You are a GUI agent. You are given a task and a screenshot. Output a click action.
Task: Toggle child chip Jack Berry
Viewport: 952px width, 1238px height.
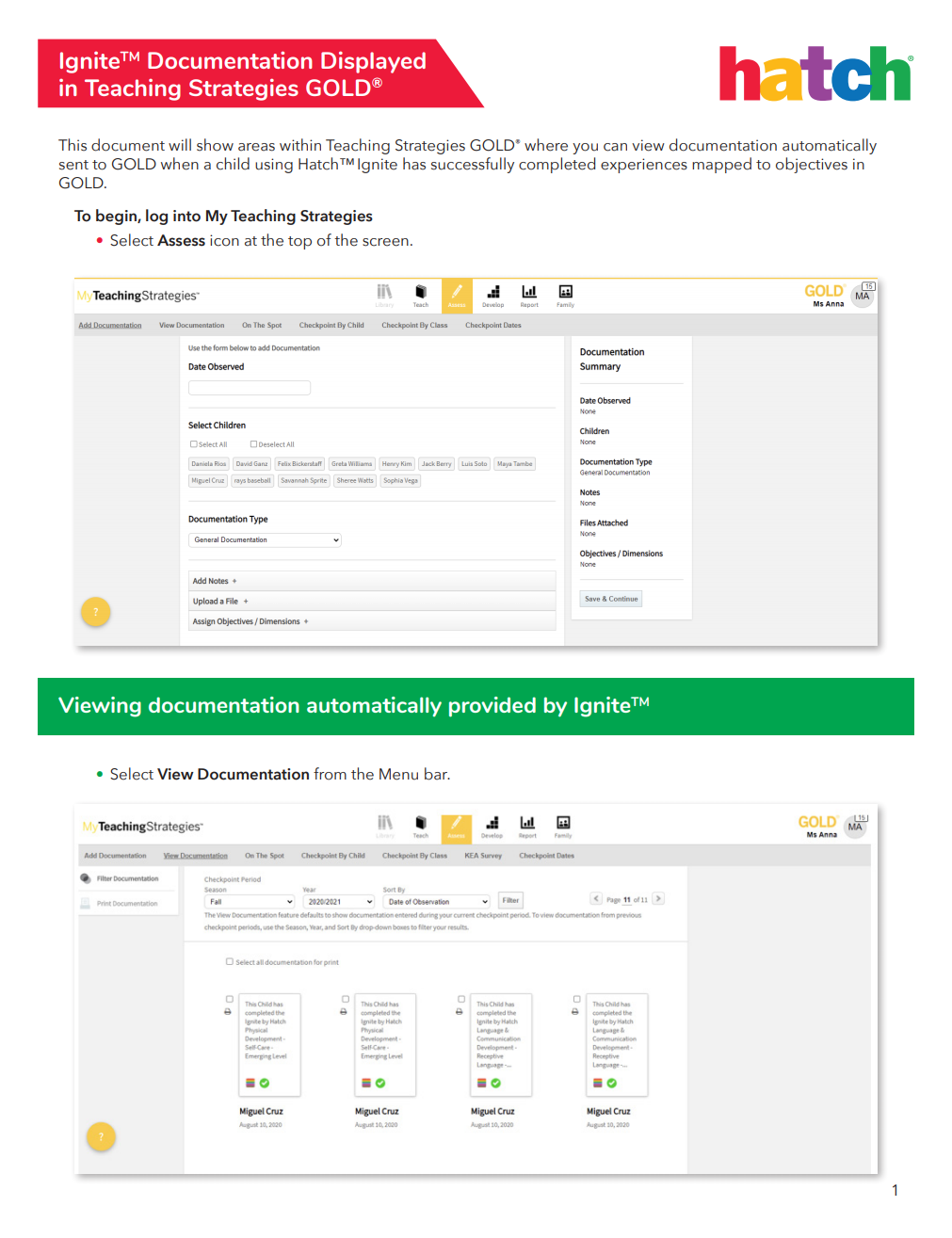tap(436, 464)
